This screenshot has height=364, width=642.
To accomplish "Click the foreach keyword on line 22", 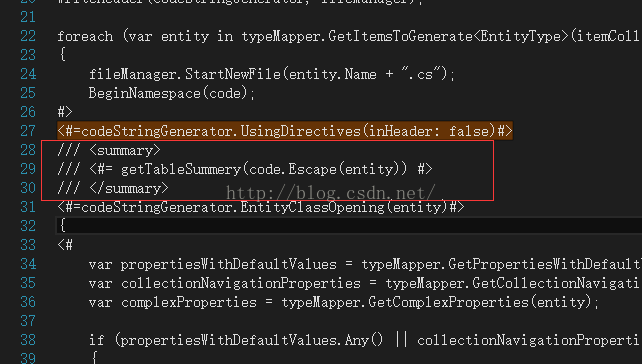I will [85, 36].
